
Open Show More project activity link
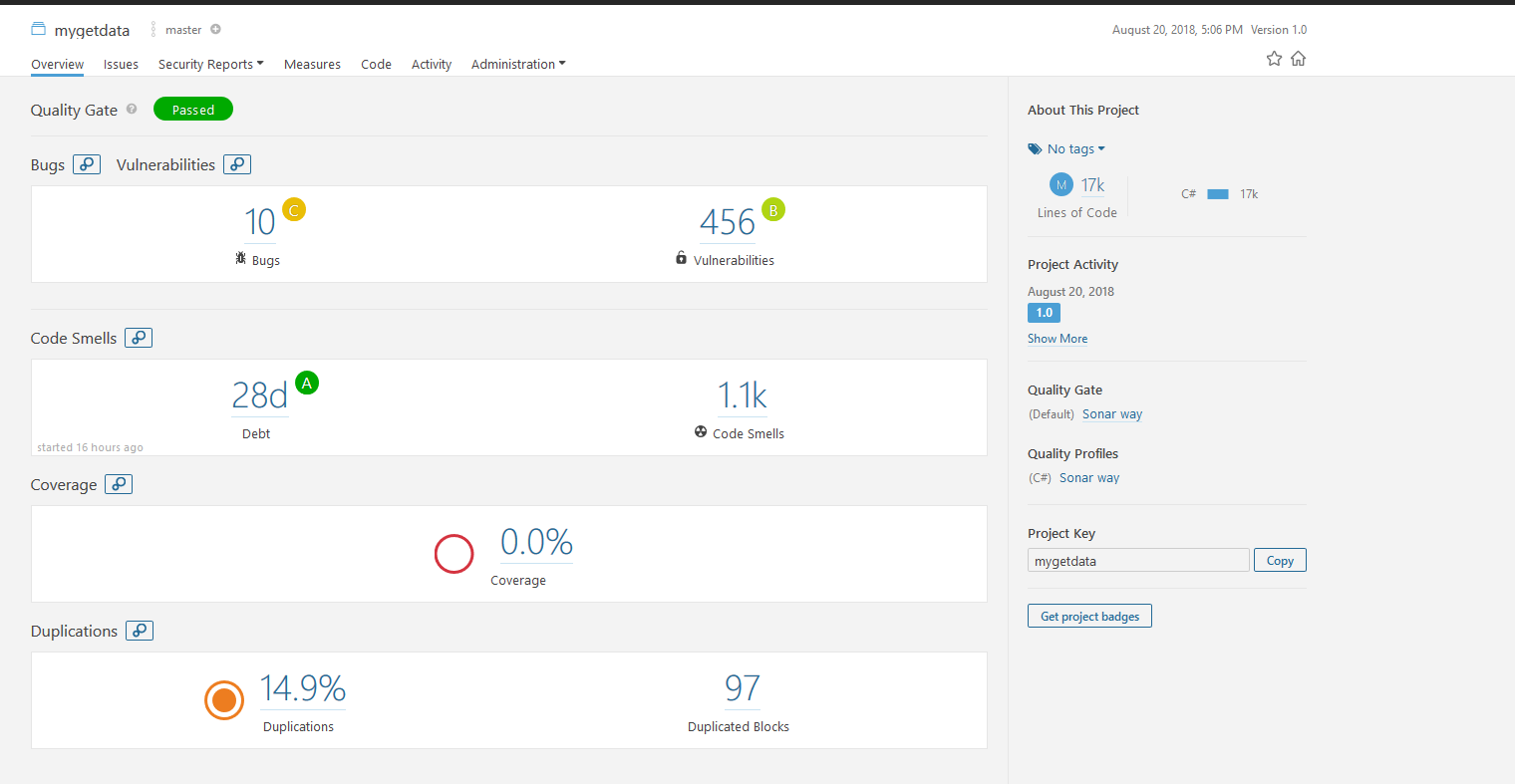pos(1058,339)
